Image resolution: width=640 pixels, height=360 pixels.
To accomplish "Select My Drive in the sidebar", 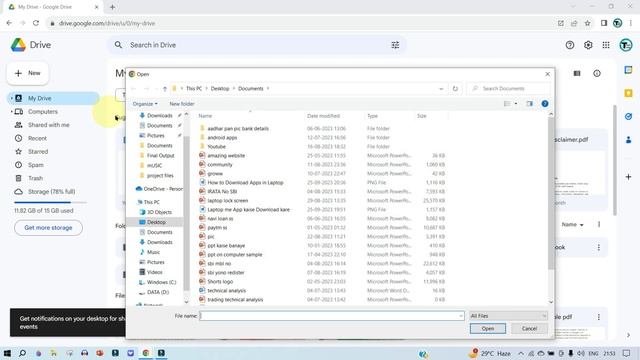I will click(x=53, y=98).
